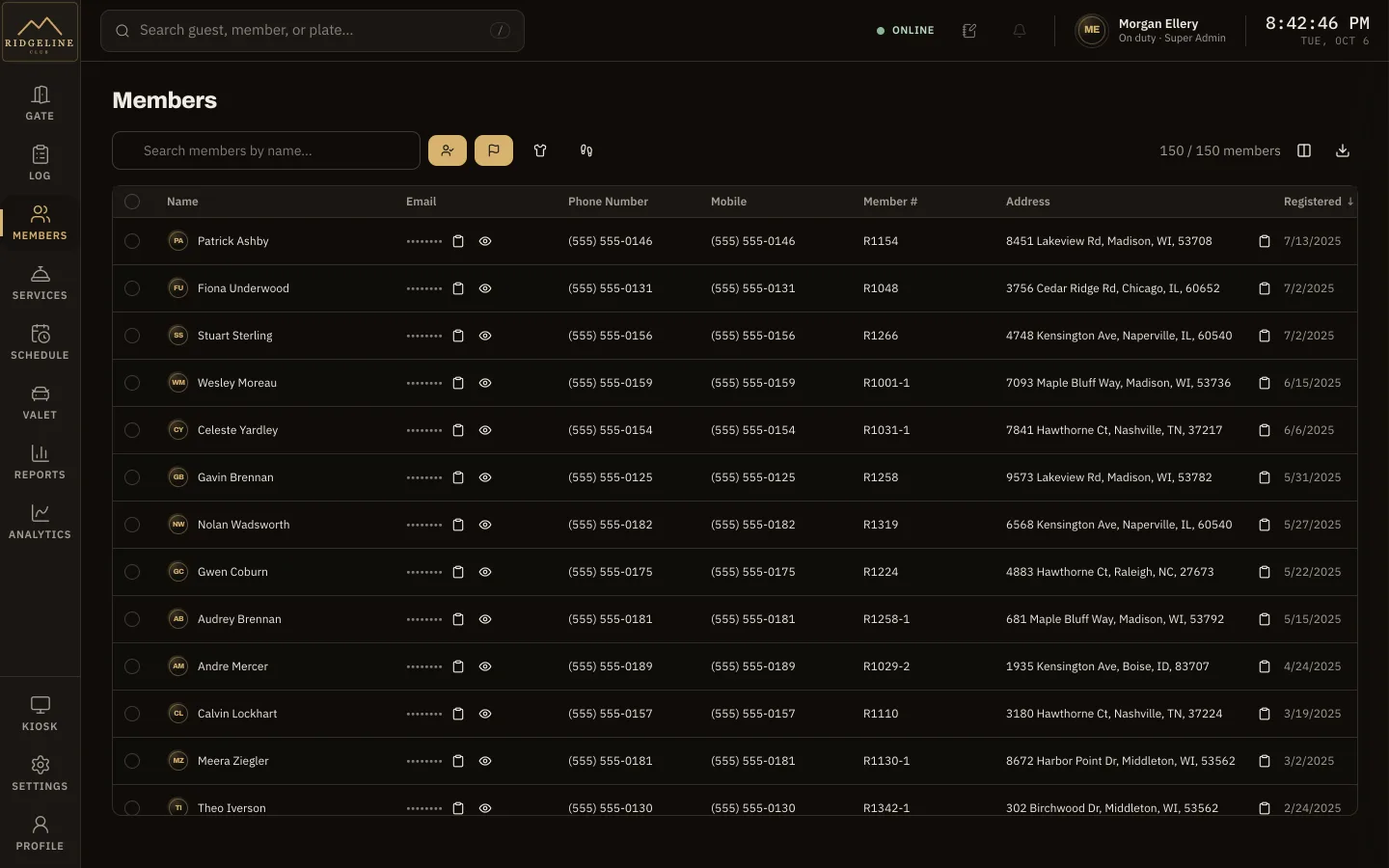Image resolution: width=1389 pixels, height=868 pixels.
Task: View Analytics in the sidebar
Action: (x=40, y=522)
